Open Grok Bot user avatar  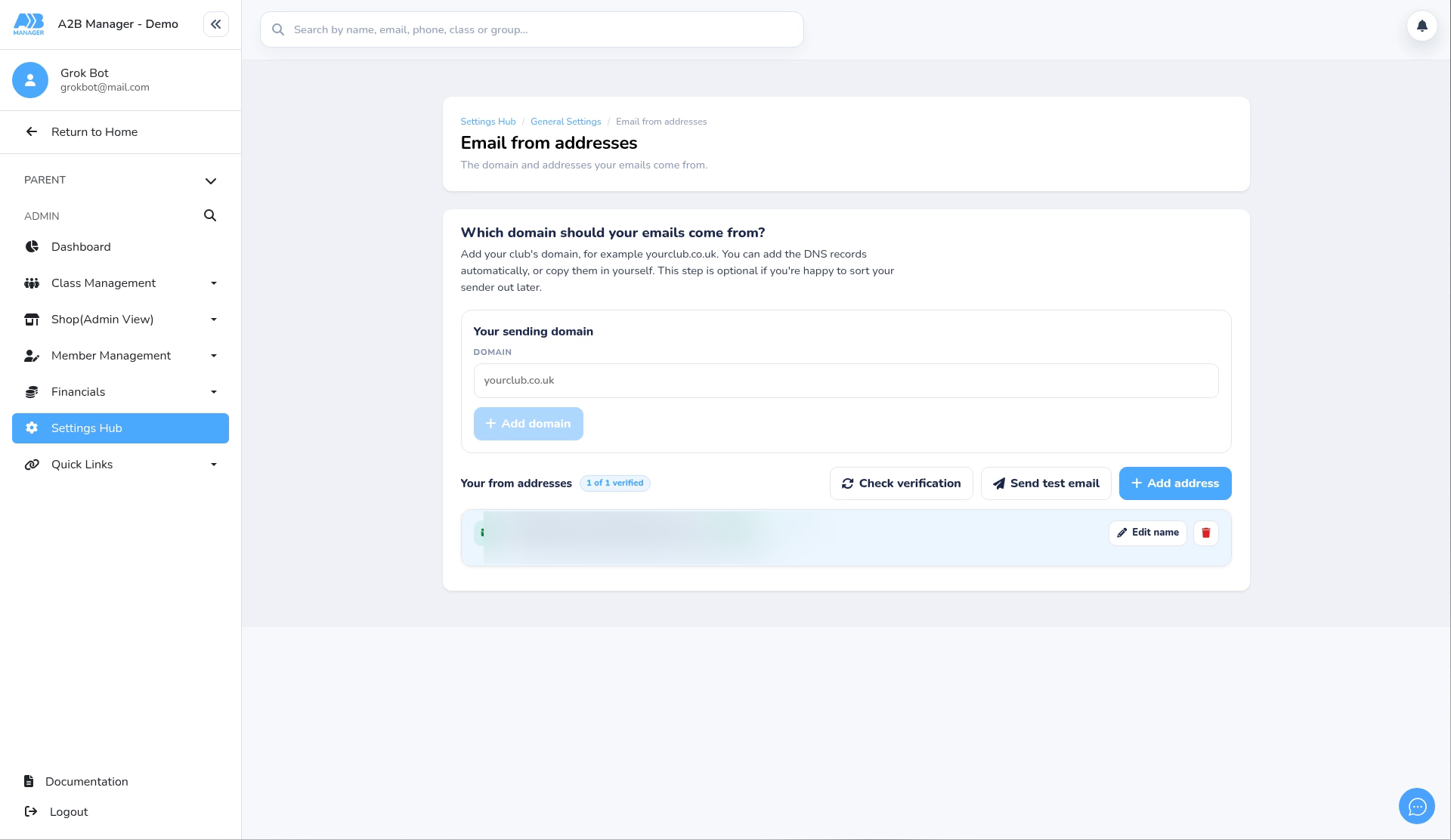point(30,80)
